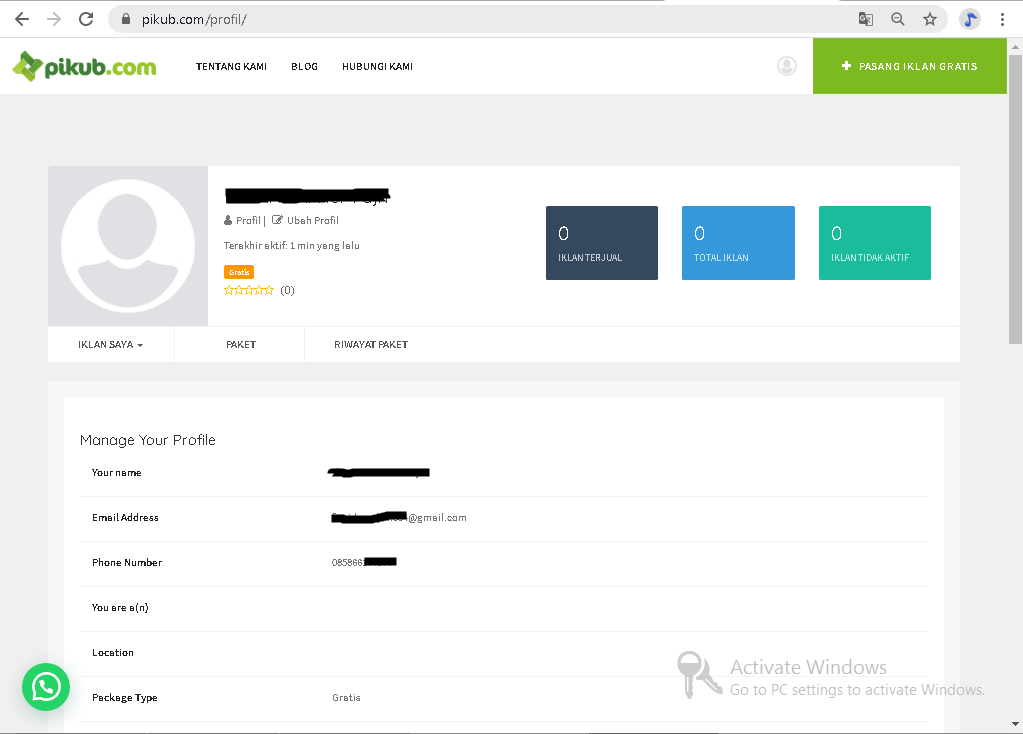Click the browser profile avatar icon
The image size is (1023, 734).
[x=969, y=19]
